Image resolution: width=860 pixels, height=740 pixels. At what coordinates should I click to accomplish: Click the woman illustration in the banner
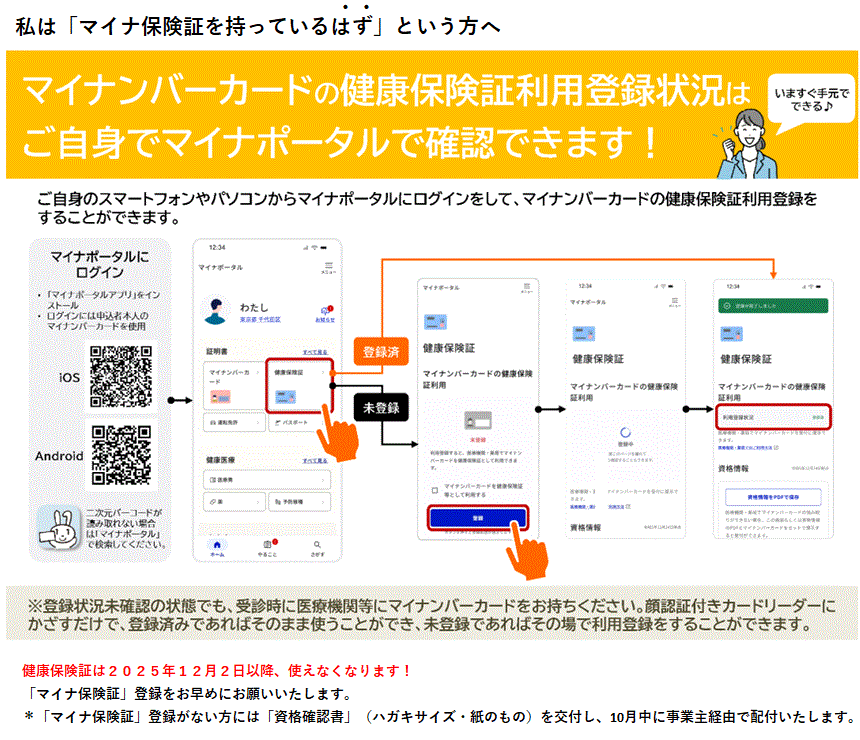click(746, 144)
